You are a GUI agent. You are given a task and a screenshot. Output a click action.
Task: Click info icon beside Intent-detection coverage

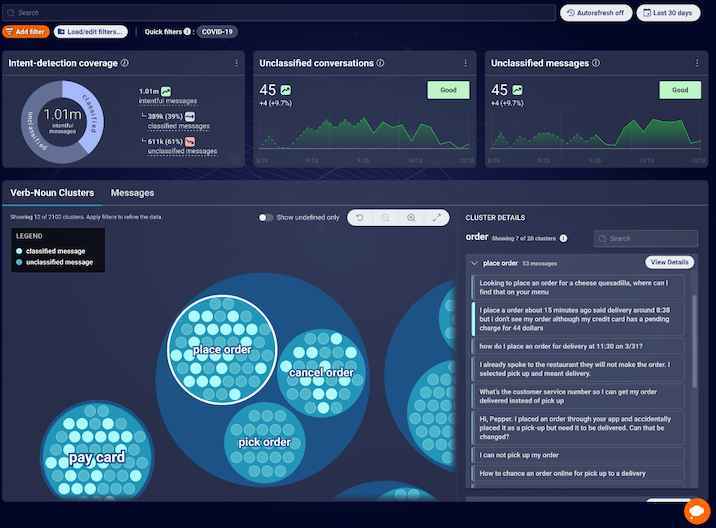click(125, 63)
